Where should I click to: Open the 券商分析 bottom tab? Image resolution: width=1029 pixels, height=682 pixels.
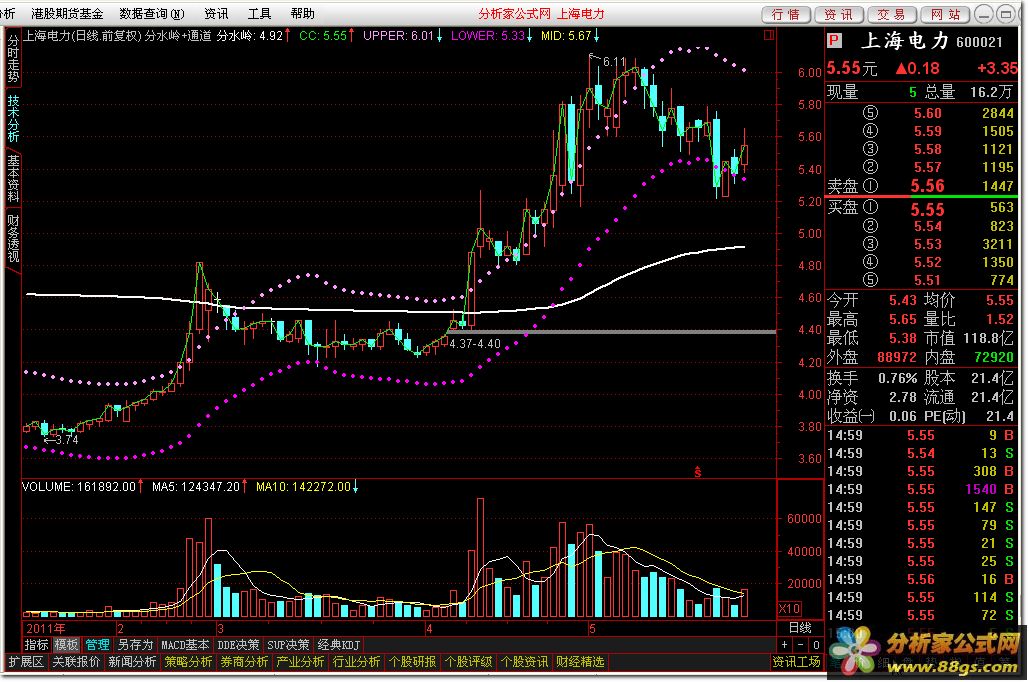coord(244,662)
